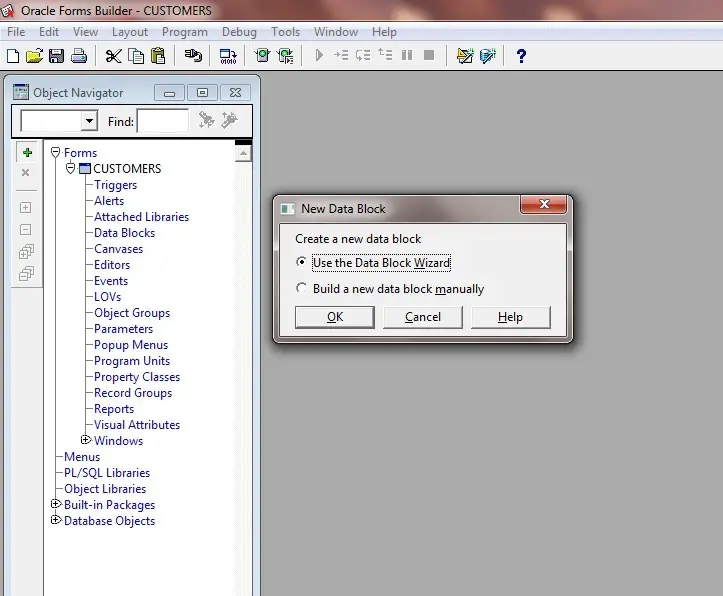Click the Open folder toolbar icon
Viewport: 723px width, 596px height.
pos(34,56)
